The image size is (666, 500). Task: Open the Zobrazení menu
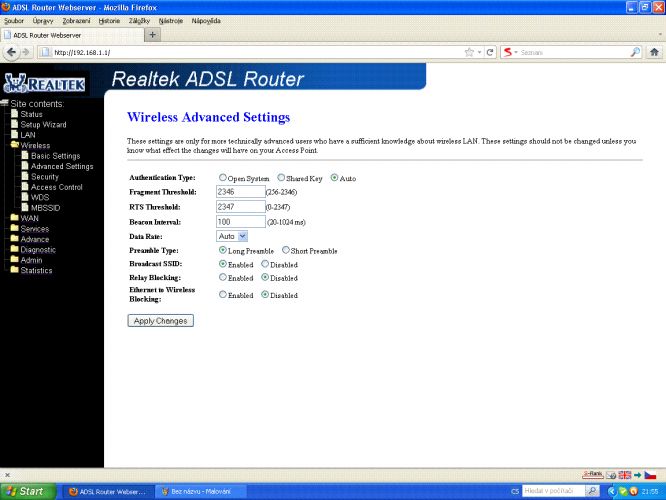tap(76, 21)
